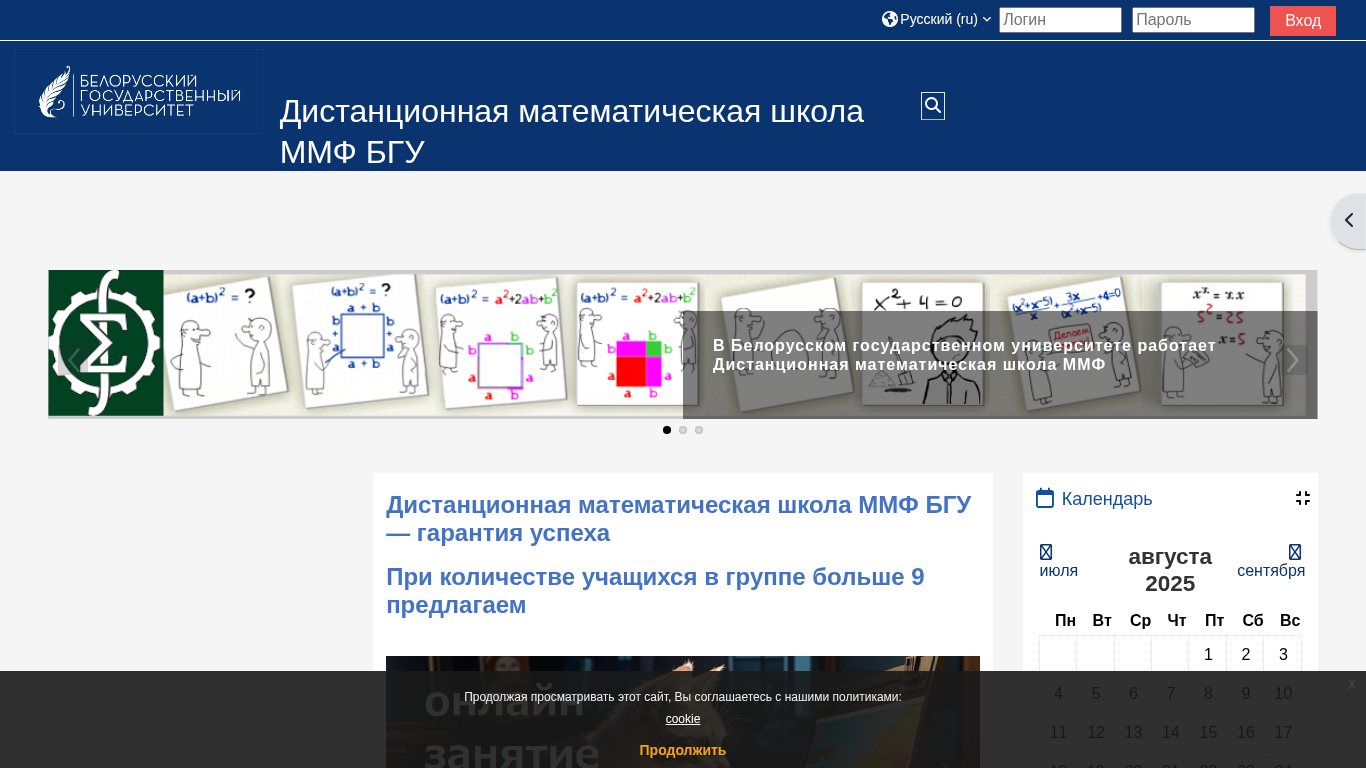Focus the Логин input field

[1060, 20]
